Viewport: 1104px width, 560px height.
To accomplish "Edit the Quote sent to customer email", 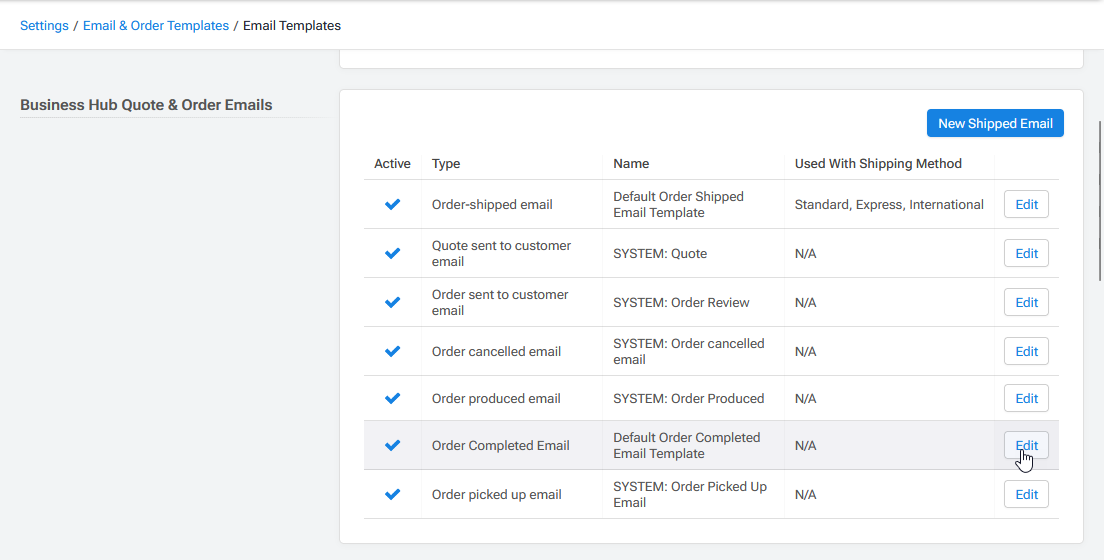I will click(x=1026, y=254).
